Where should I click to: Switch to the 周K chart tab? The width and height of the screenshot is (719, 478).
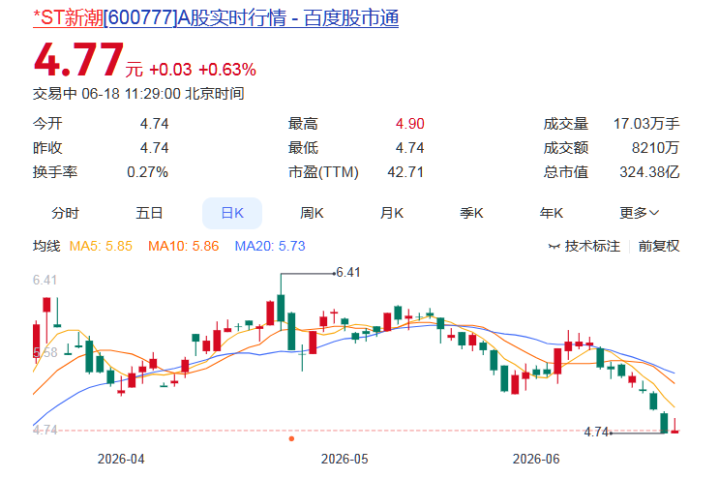point(312,213)
